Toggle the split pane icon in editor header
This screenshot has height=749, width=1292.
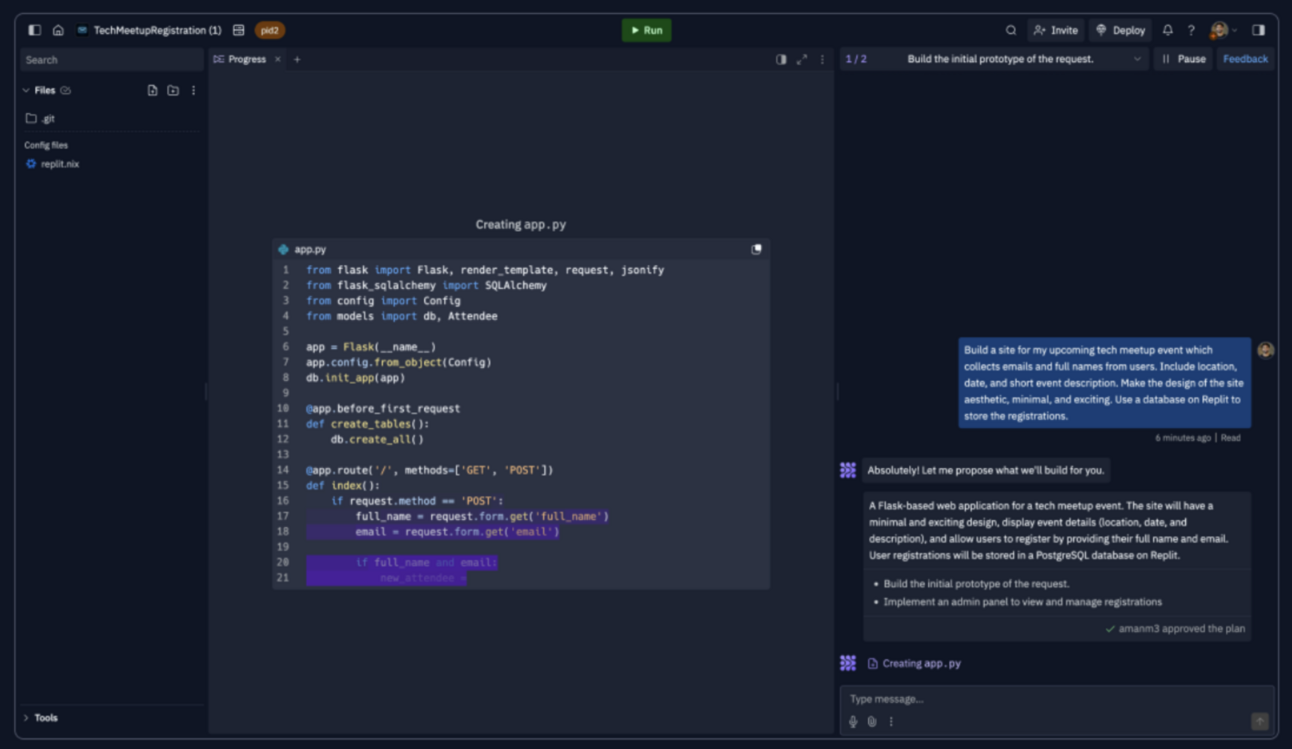click(x=781, y=60)
